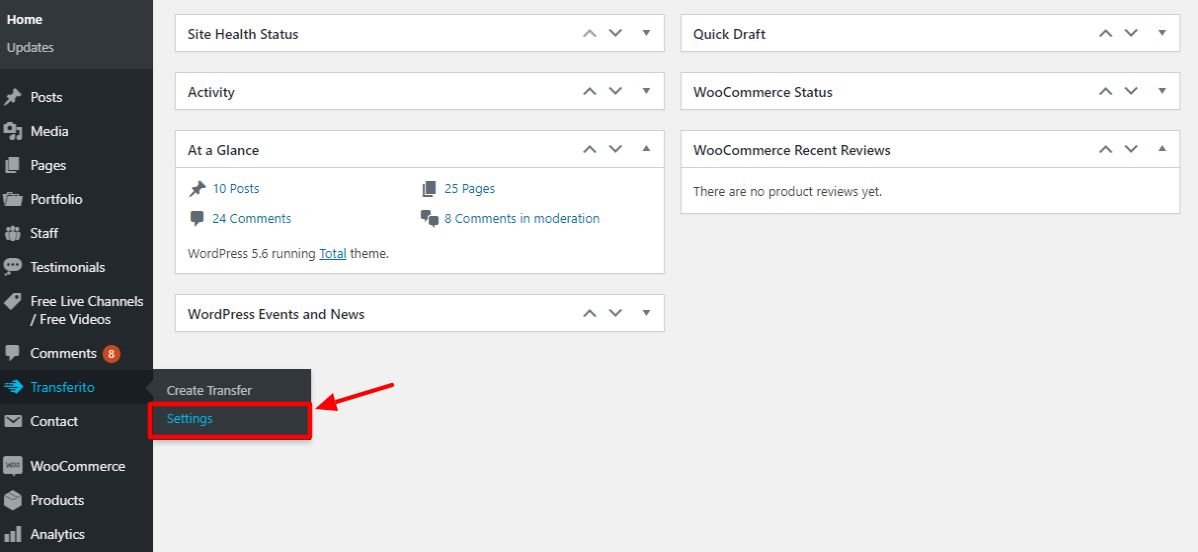Click the Testimonials speech bubble icon
Image resolution: width=1198 pixels, height=552 pixels.
point(12,268)
